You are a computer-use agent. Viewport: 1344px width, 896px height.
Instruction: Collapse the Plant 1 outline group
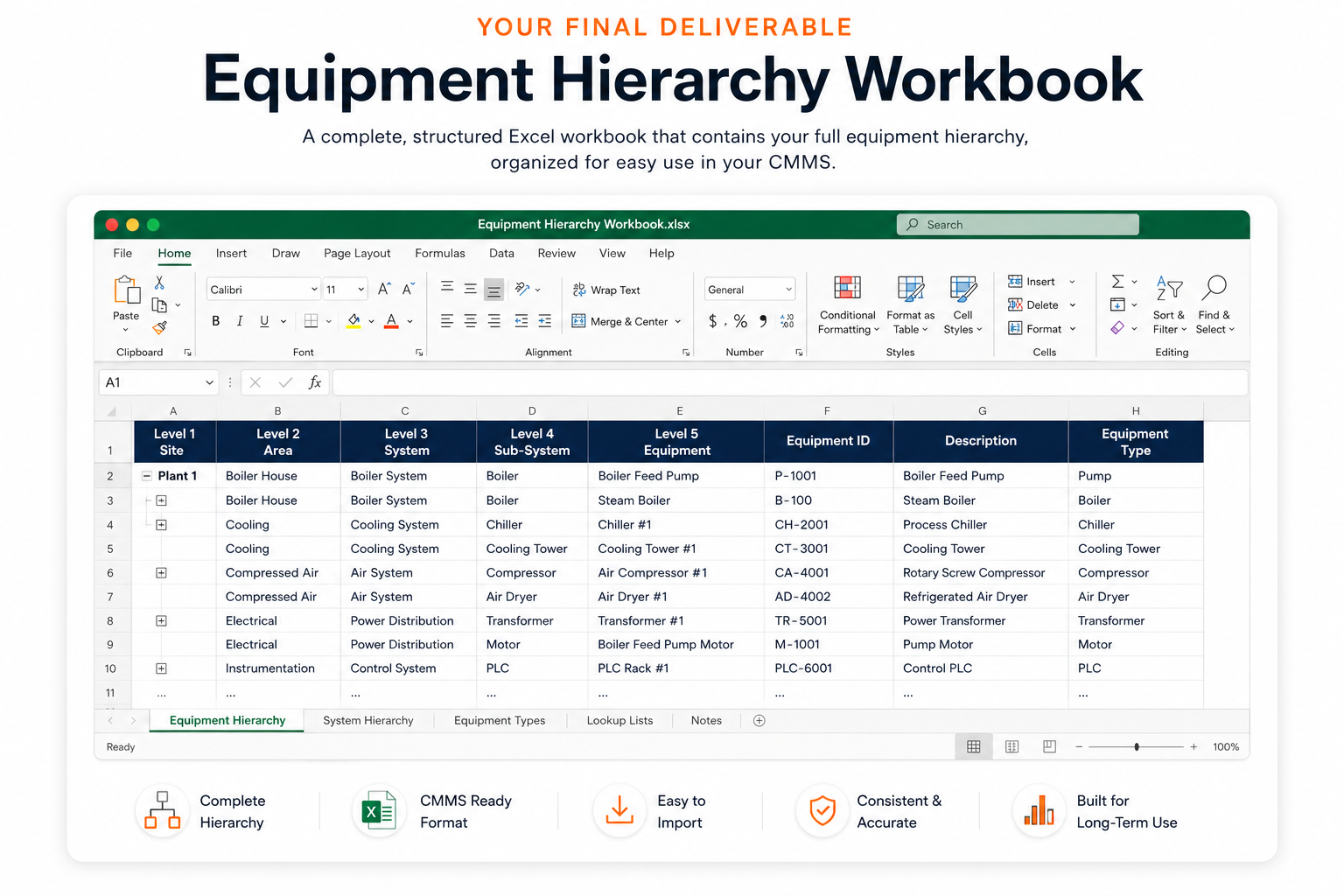147,476
